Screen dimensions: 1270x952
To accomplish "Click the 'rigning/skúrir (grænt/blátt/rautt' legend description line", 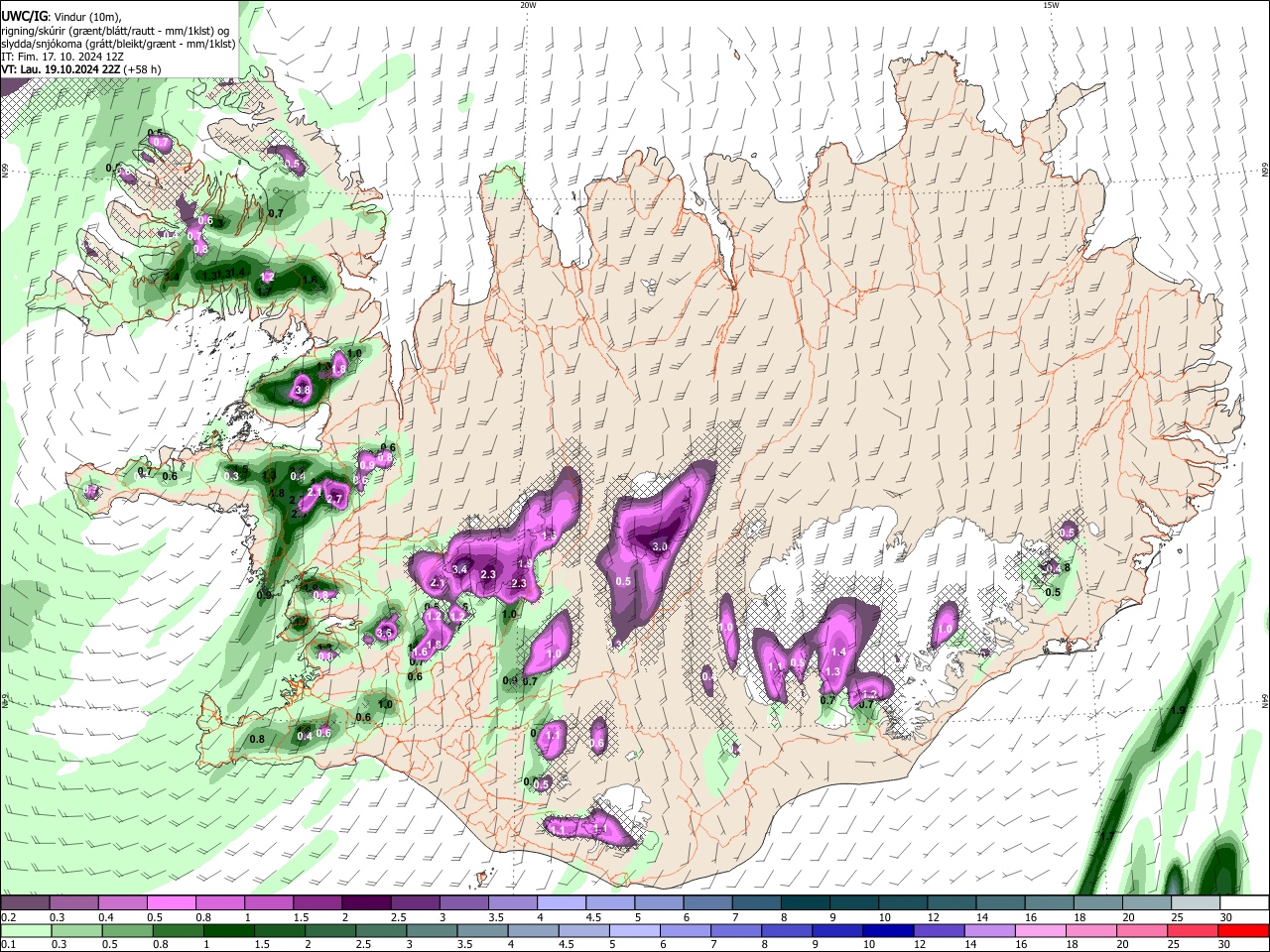I will pyautogui.click(x=115, y=30).
